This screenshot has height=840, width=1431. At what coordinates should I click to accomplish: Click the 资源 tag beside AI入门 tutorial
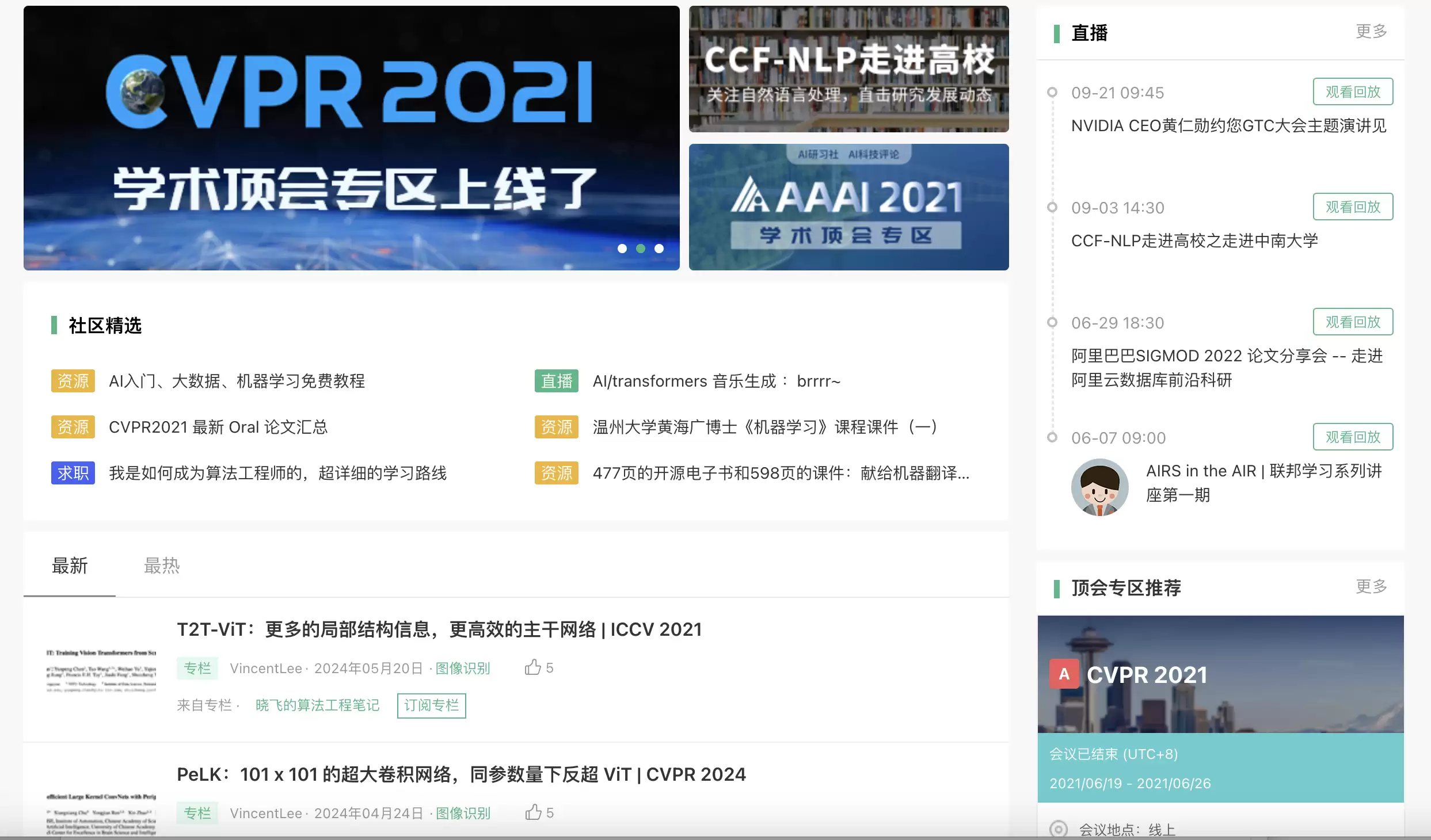tap(73, 381)
